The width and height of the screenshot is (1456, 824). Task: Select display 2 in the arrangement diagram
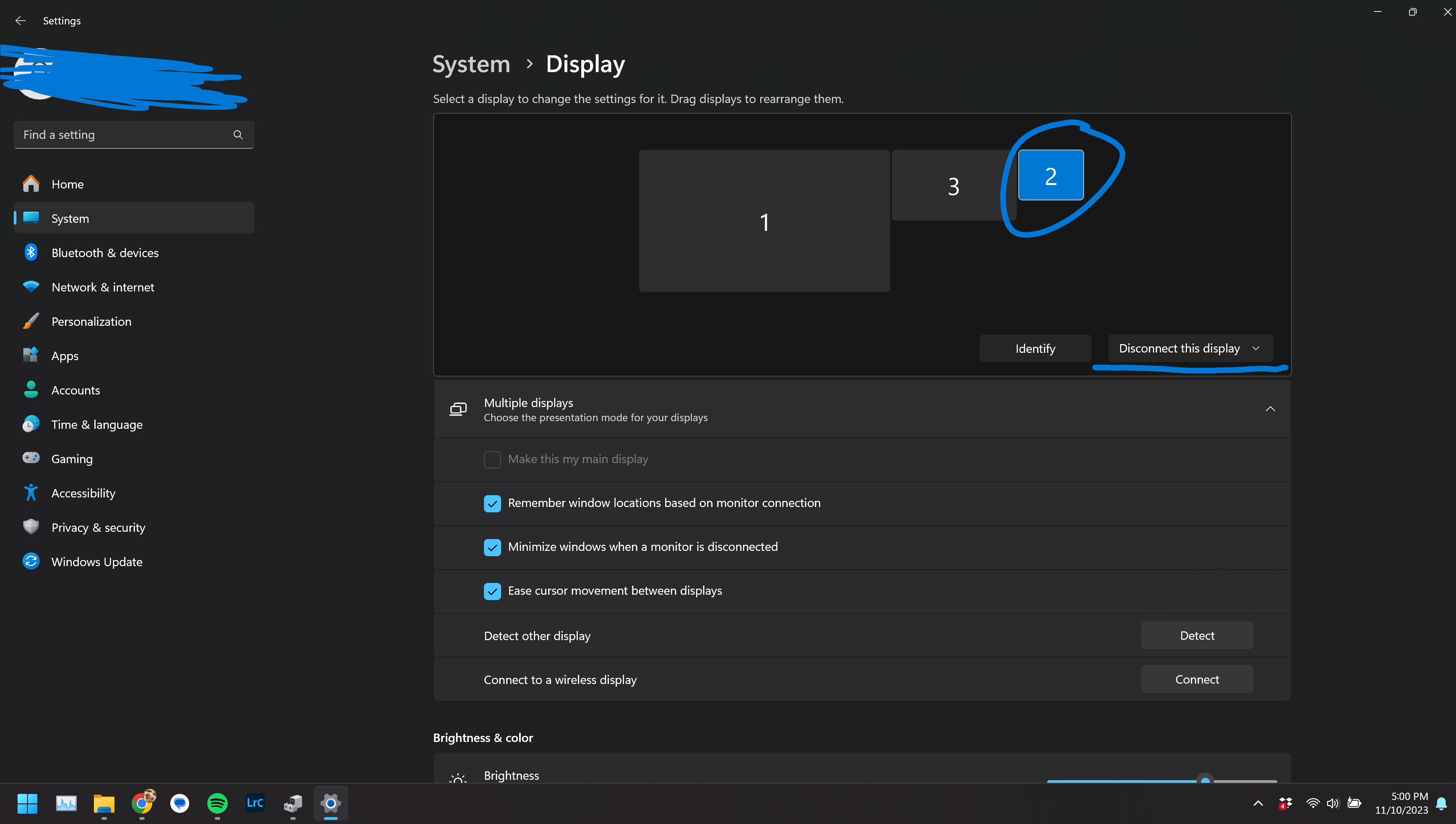pyautogui.click(x=1050, y=175)
